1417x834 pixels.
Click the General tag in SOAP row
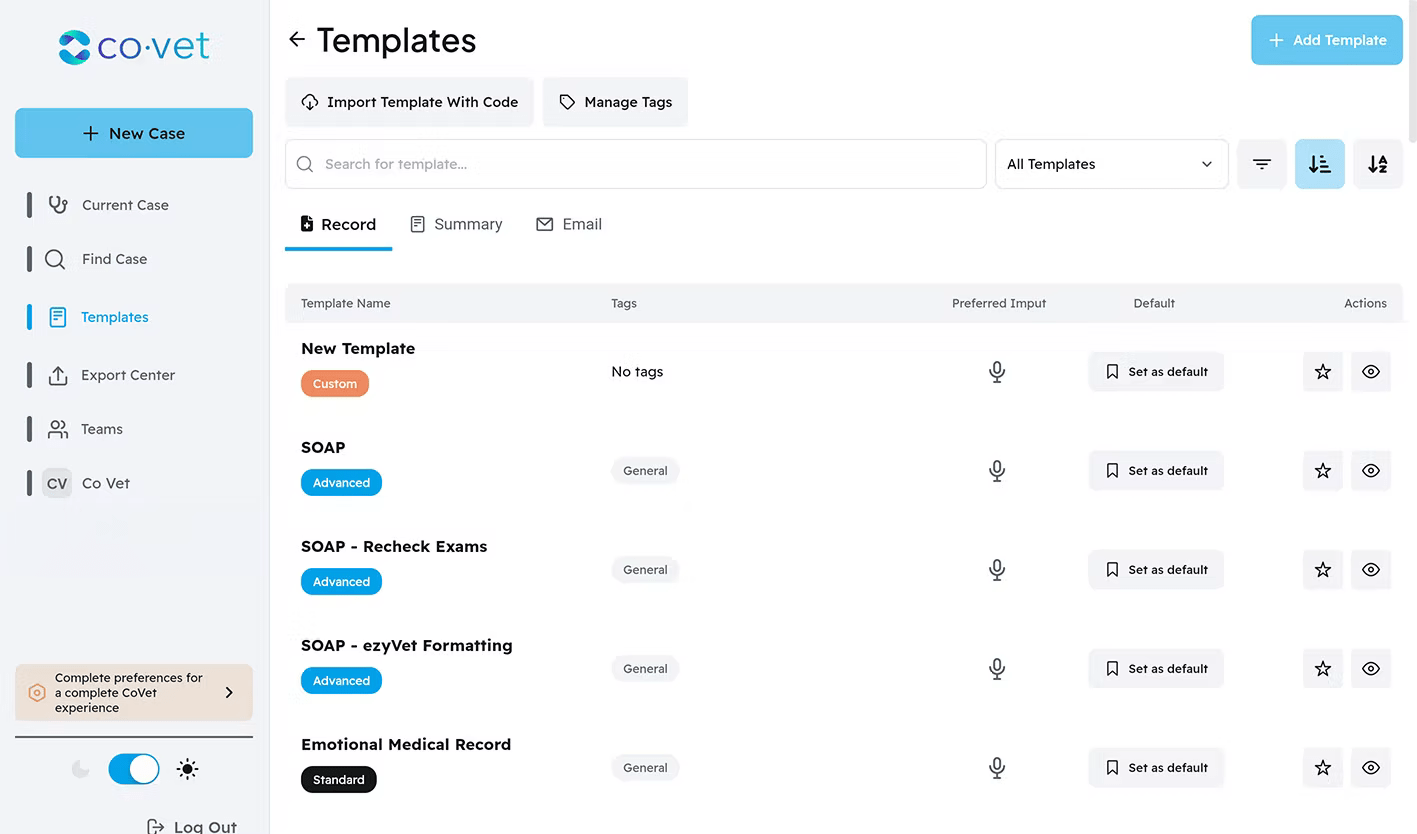pos(645,471)
